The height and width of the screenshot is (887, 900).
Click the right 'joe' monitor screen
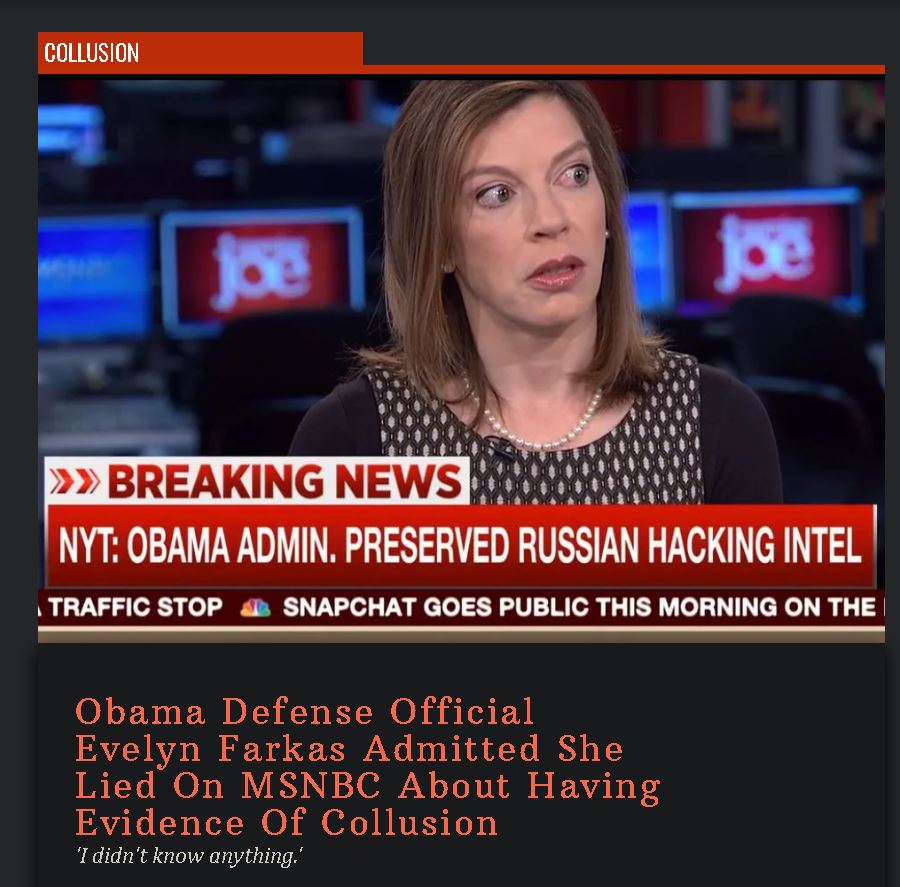766,250
